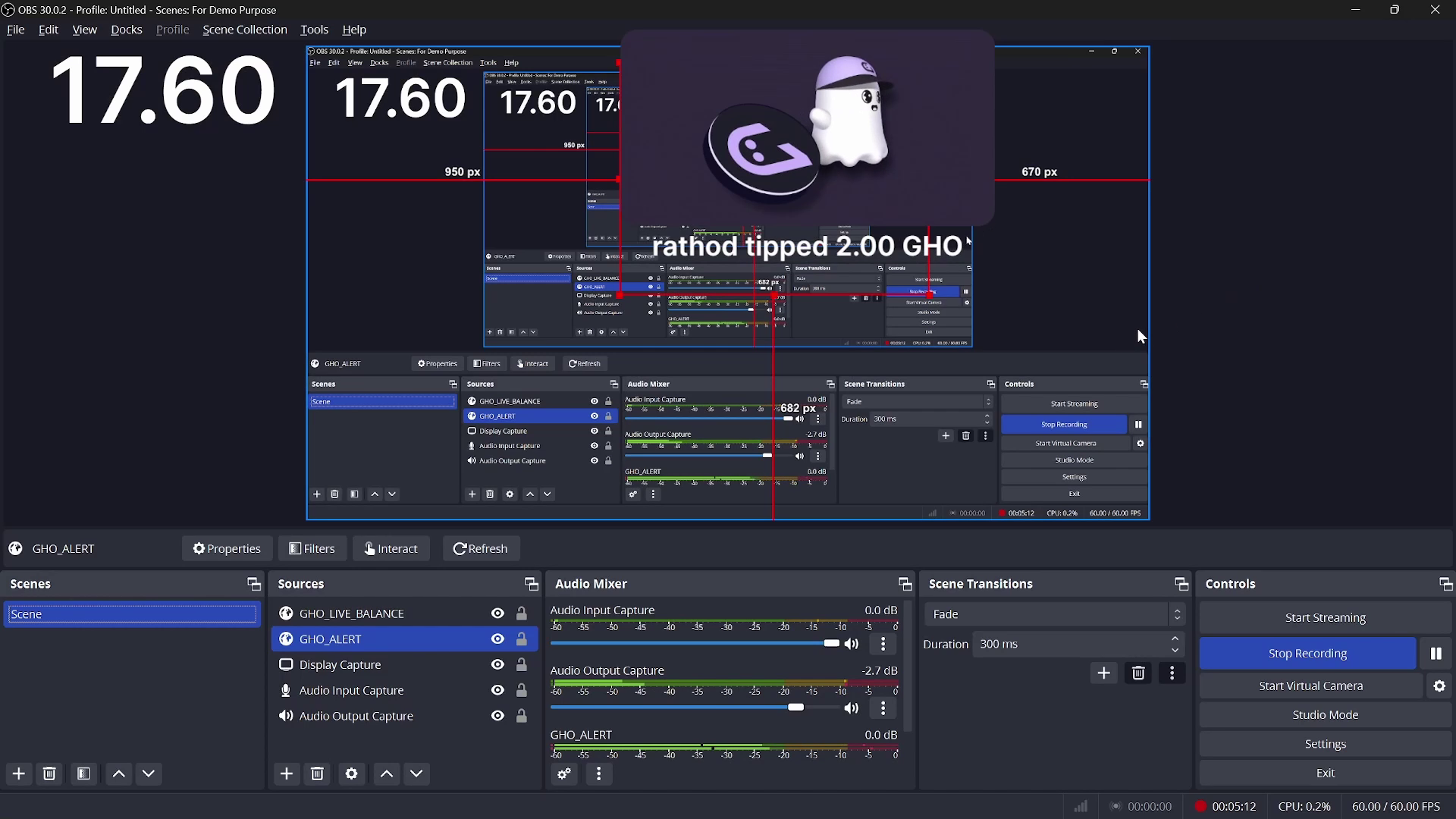Remove selected source with trash icon
This screenshot has width=1456, height=819.
point(317,773)
